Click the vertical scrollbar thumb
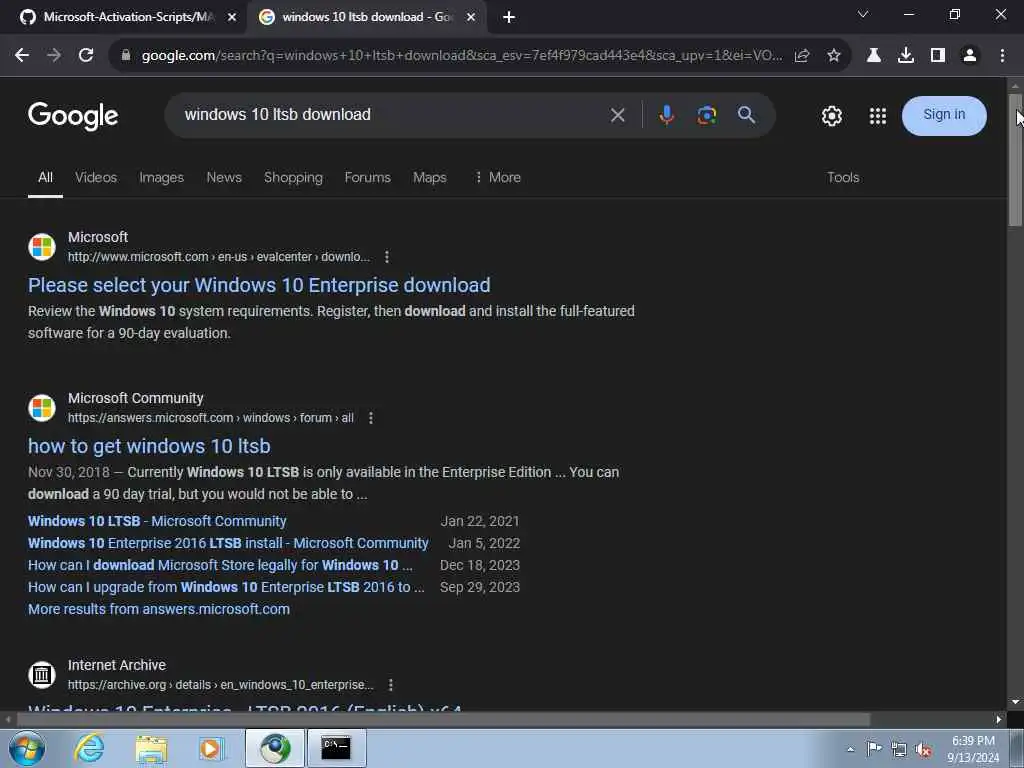This screenshot has height=768, width=1024. point(1015,160)
